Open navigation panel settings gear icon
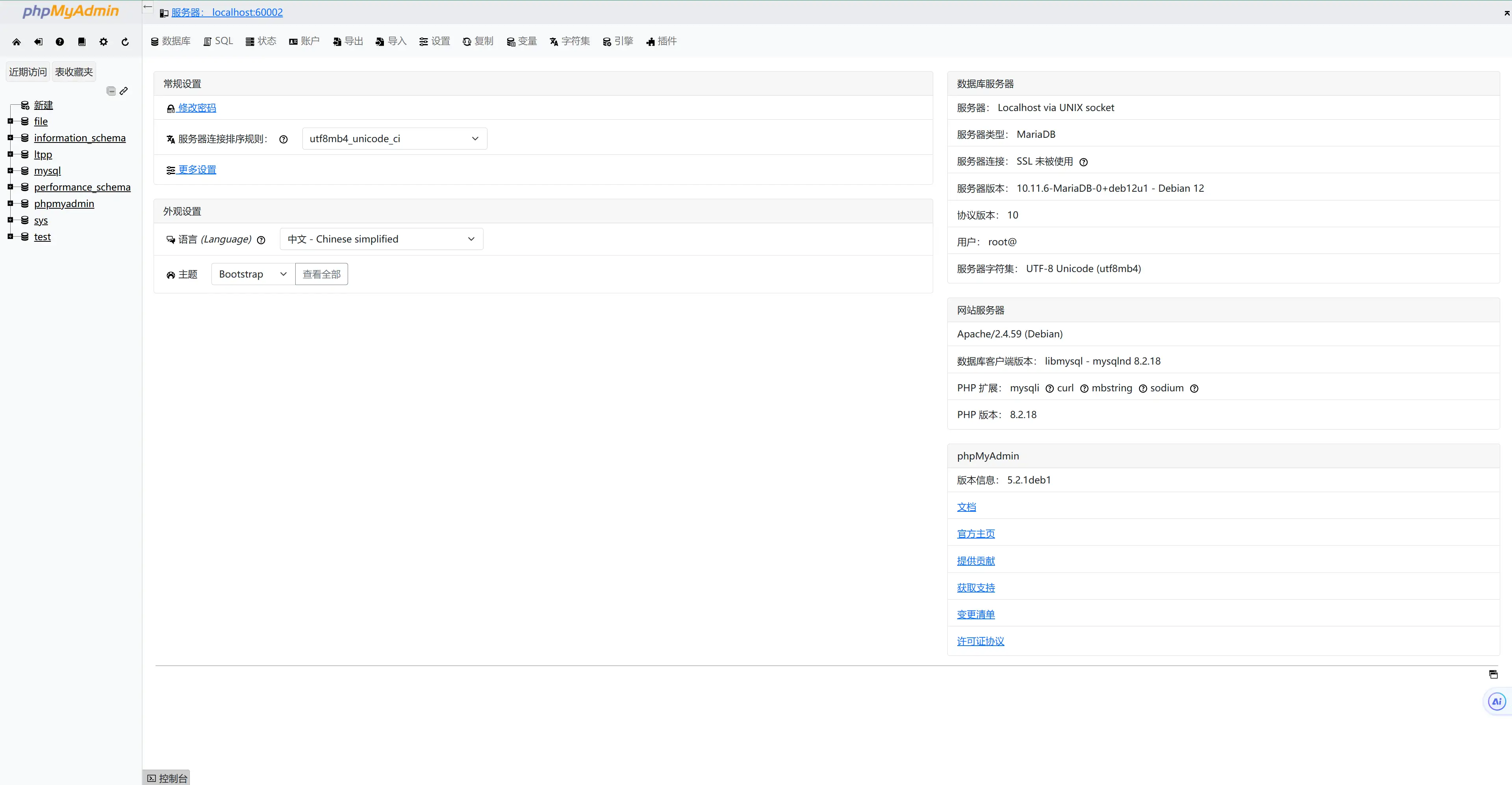 click(103, 42)
